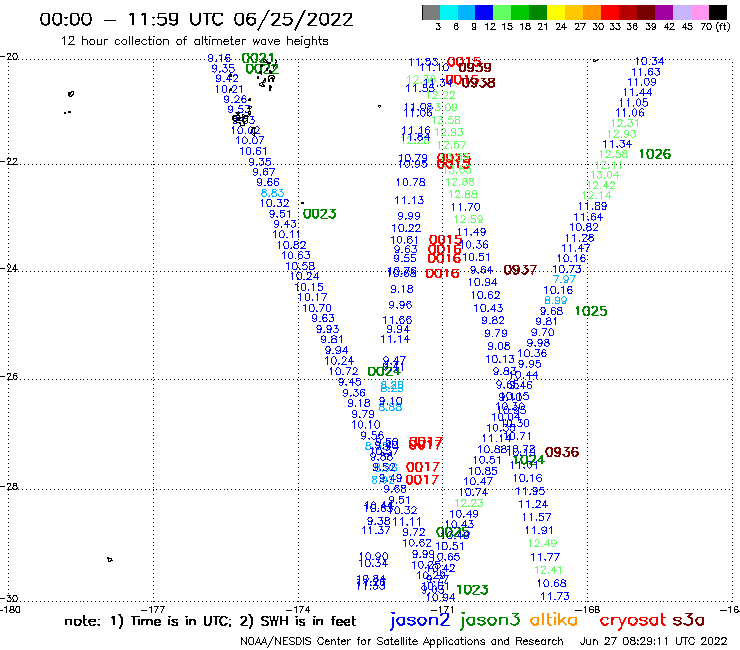Pick the purple color scale segment
740x650 pixels.
tap(664, 12)
